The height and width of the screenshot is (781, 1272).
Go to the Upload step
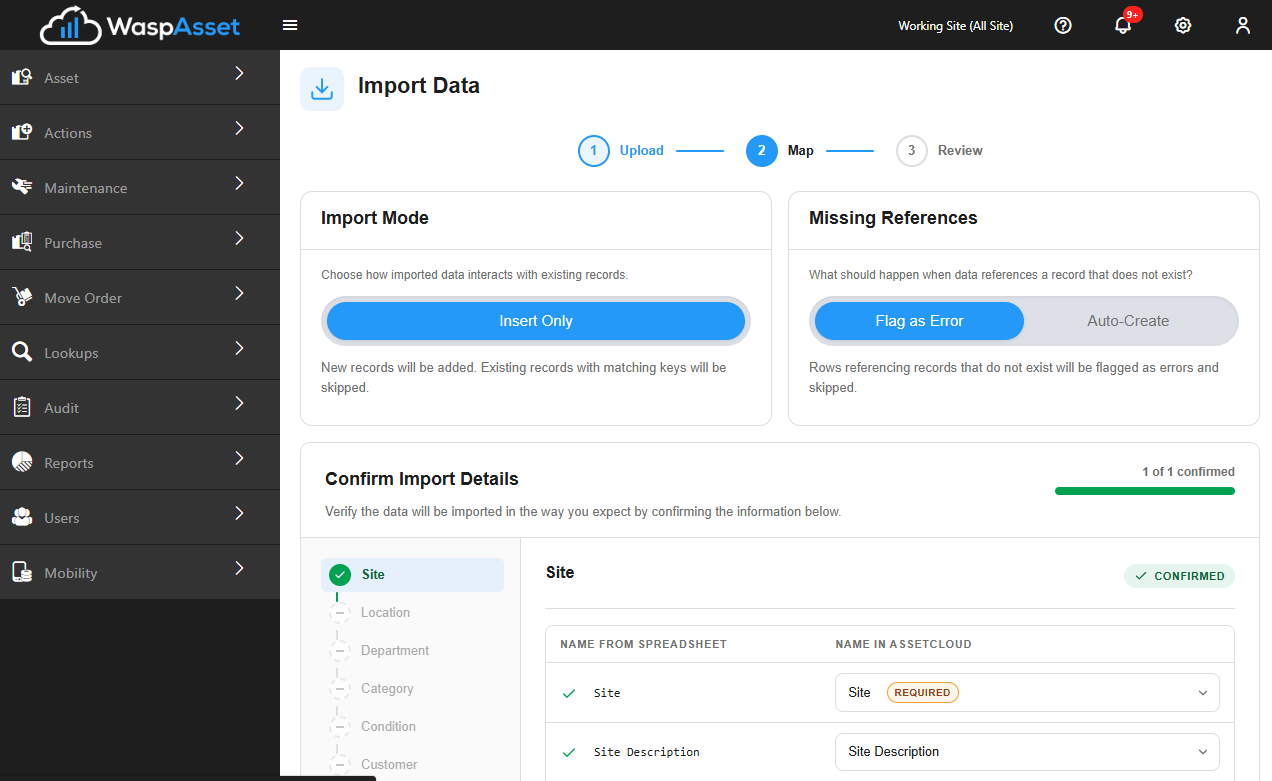621,151
